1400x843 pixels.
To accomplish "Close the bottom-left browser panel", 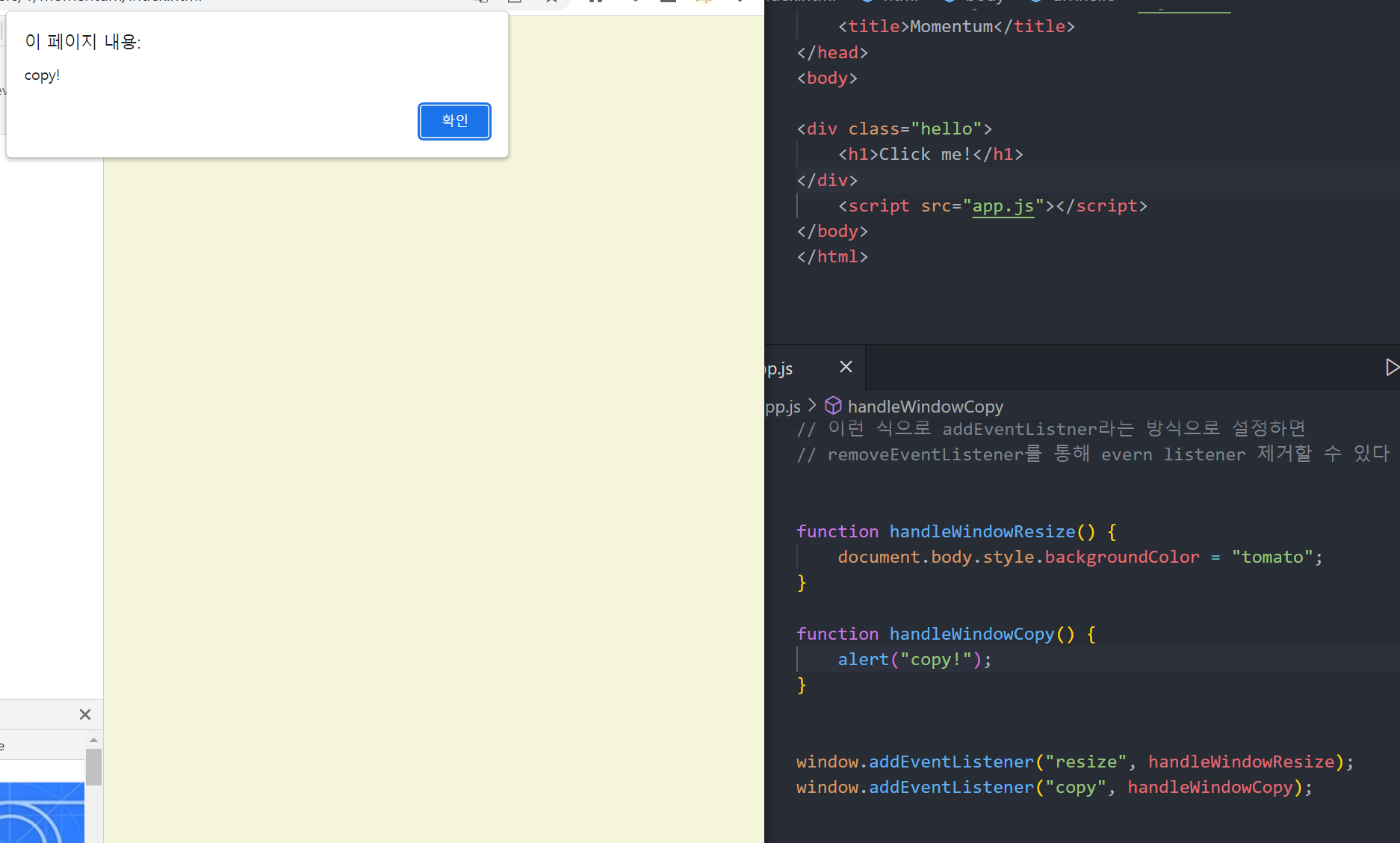I will 85,714.
